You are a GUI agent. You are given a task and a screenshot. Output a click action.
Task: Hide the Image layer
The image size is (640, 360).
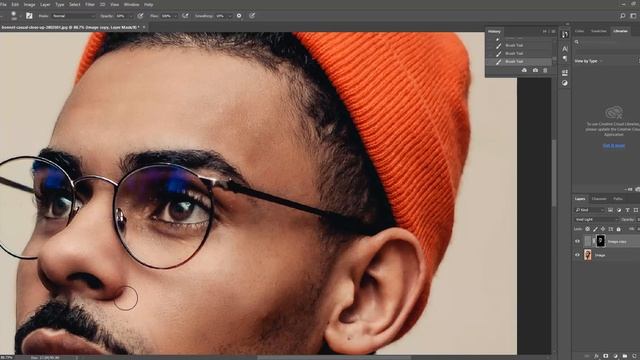pyautogui.click(x=577, y=255)
